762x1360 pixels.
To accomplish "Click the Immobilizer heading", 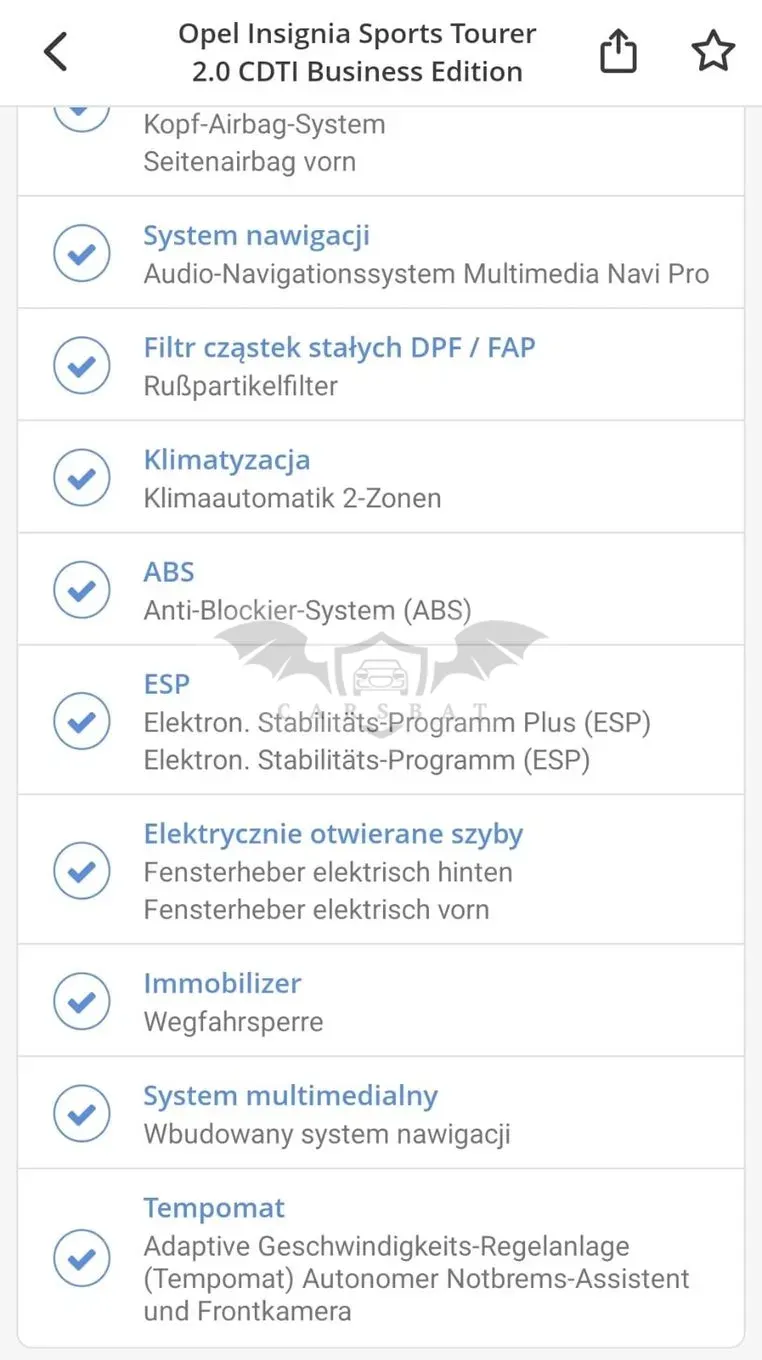I will coord(222,983).
